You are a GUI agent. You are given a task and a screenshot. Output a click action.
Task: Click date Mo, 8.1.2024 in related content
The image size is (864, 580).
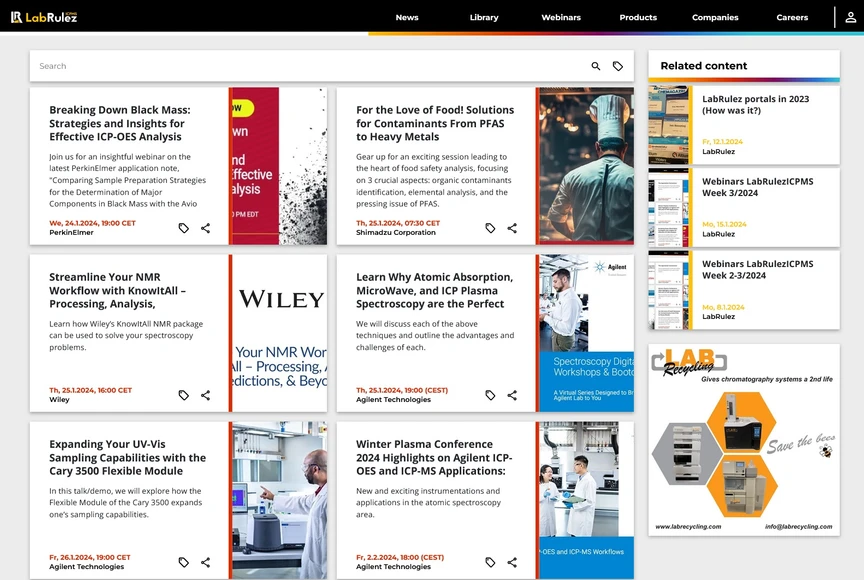[x=723, y=307]
